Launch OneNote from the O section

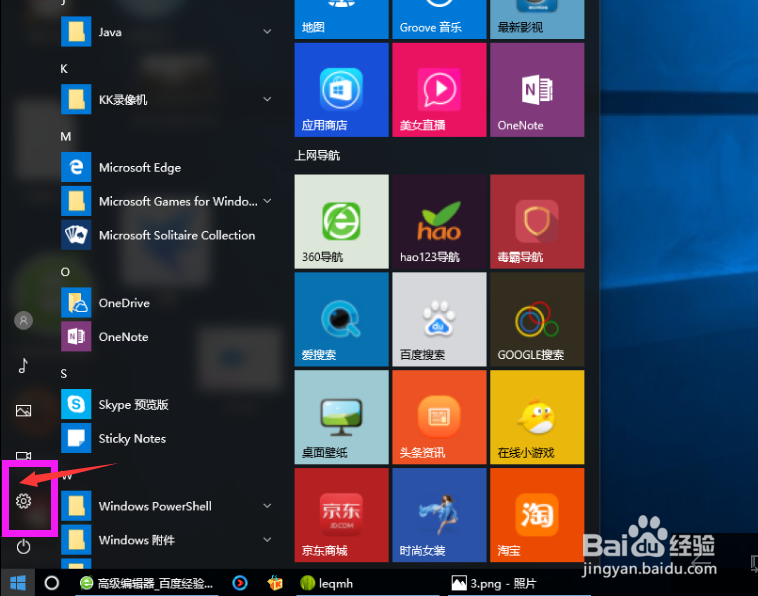click(167, 336)
